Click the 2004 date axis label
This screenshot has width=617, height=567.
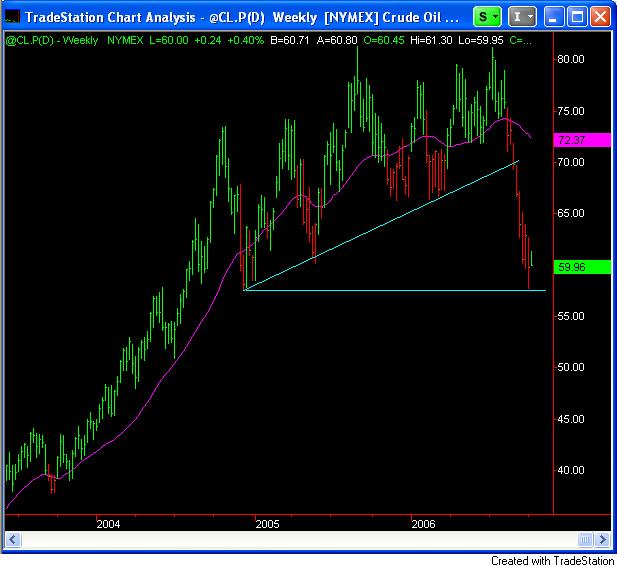click(108, 524)
